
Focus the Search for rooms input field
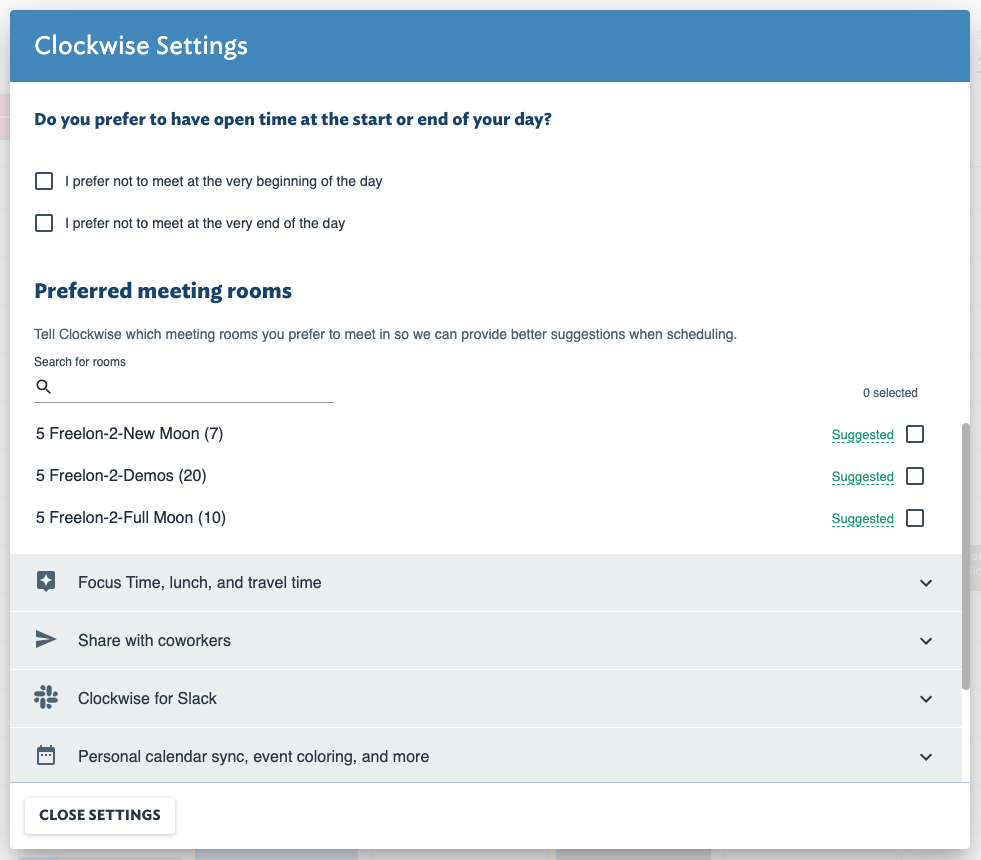click(184, 387)
